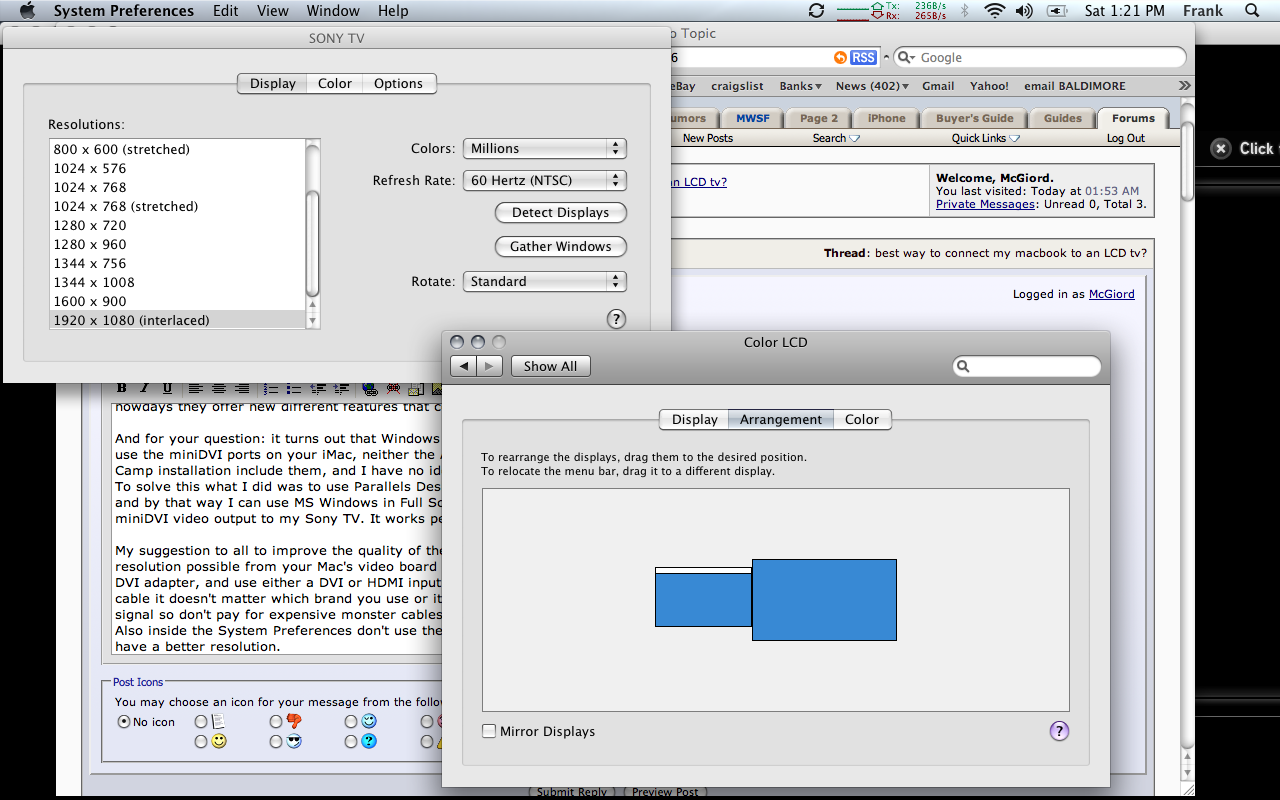Click the McGiord username link

[1111, 294]
